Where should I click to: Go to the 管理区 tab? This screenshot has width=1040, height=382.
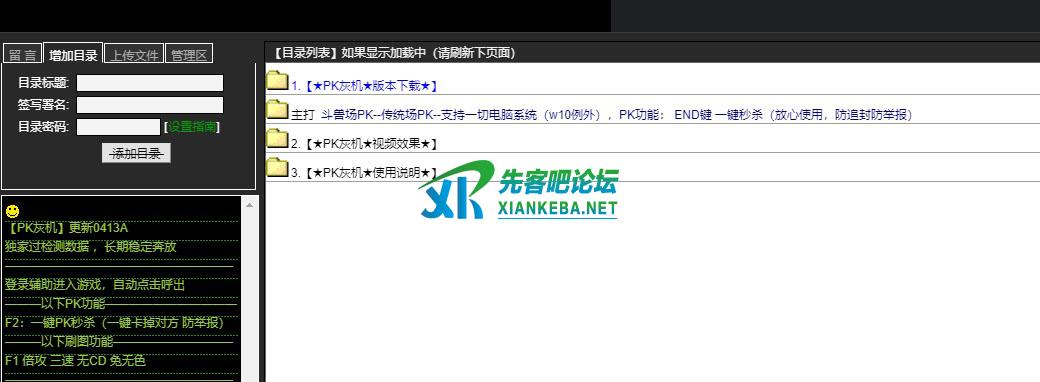click(188, 54)
